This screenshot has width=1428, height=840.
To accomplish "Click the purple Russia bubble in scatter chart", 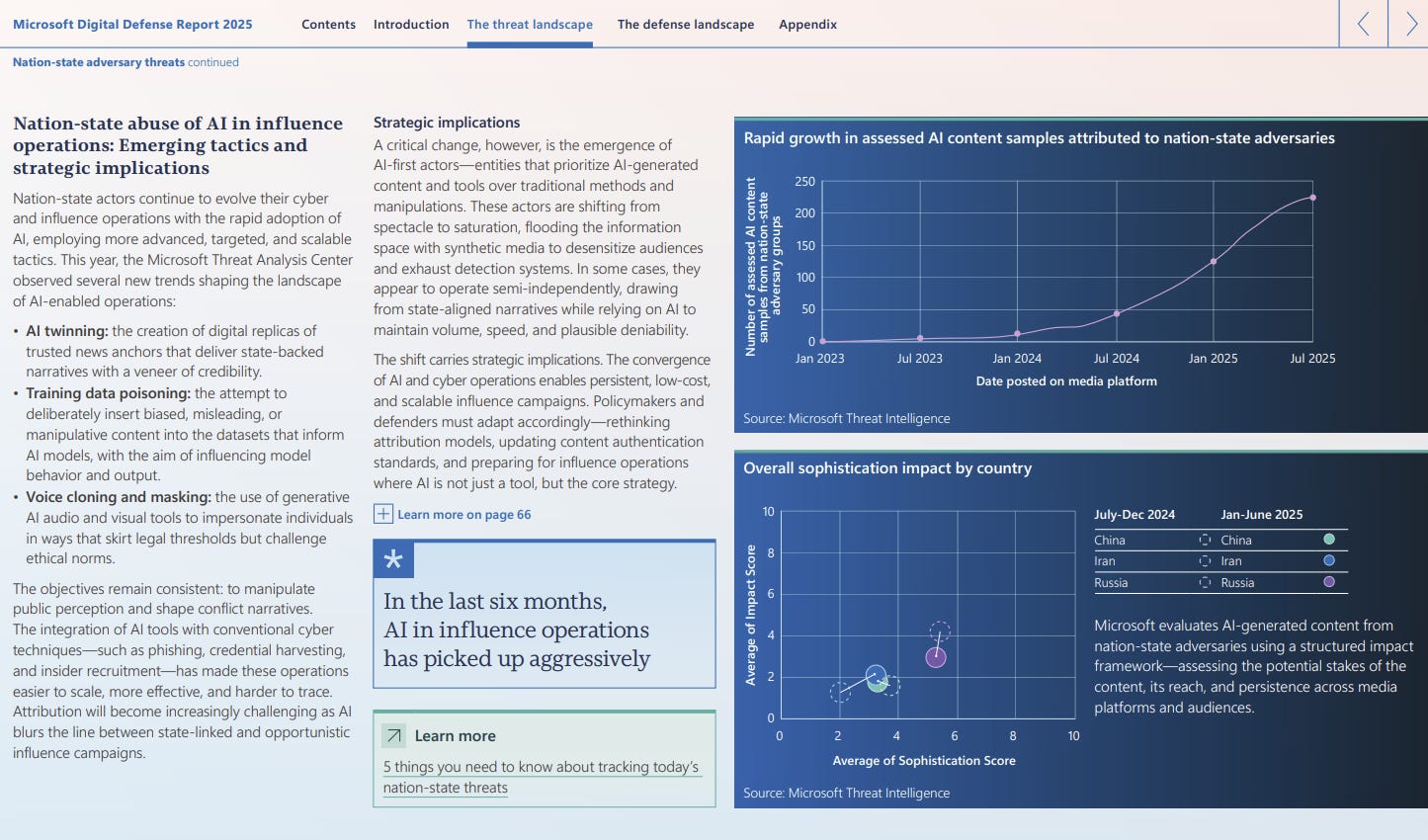I will [936, 657].
